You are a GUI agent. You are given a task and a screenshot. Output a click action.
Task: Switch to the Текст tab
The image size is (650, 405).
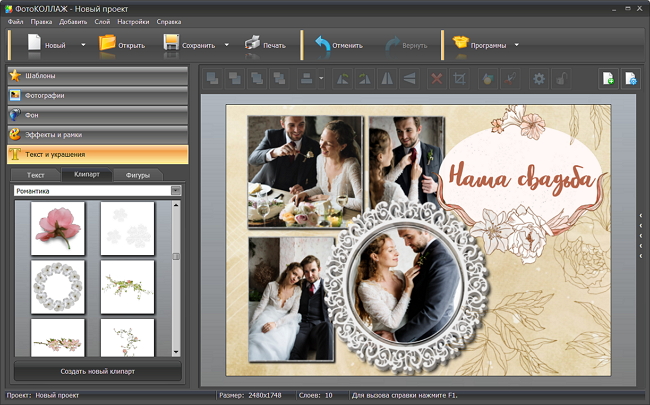tap(36, 175)
